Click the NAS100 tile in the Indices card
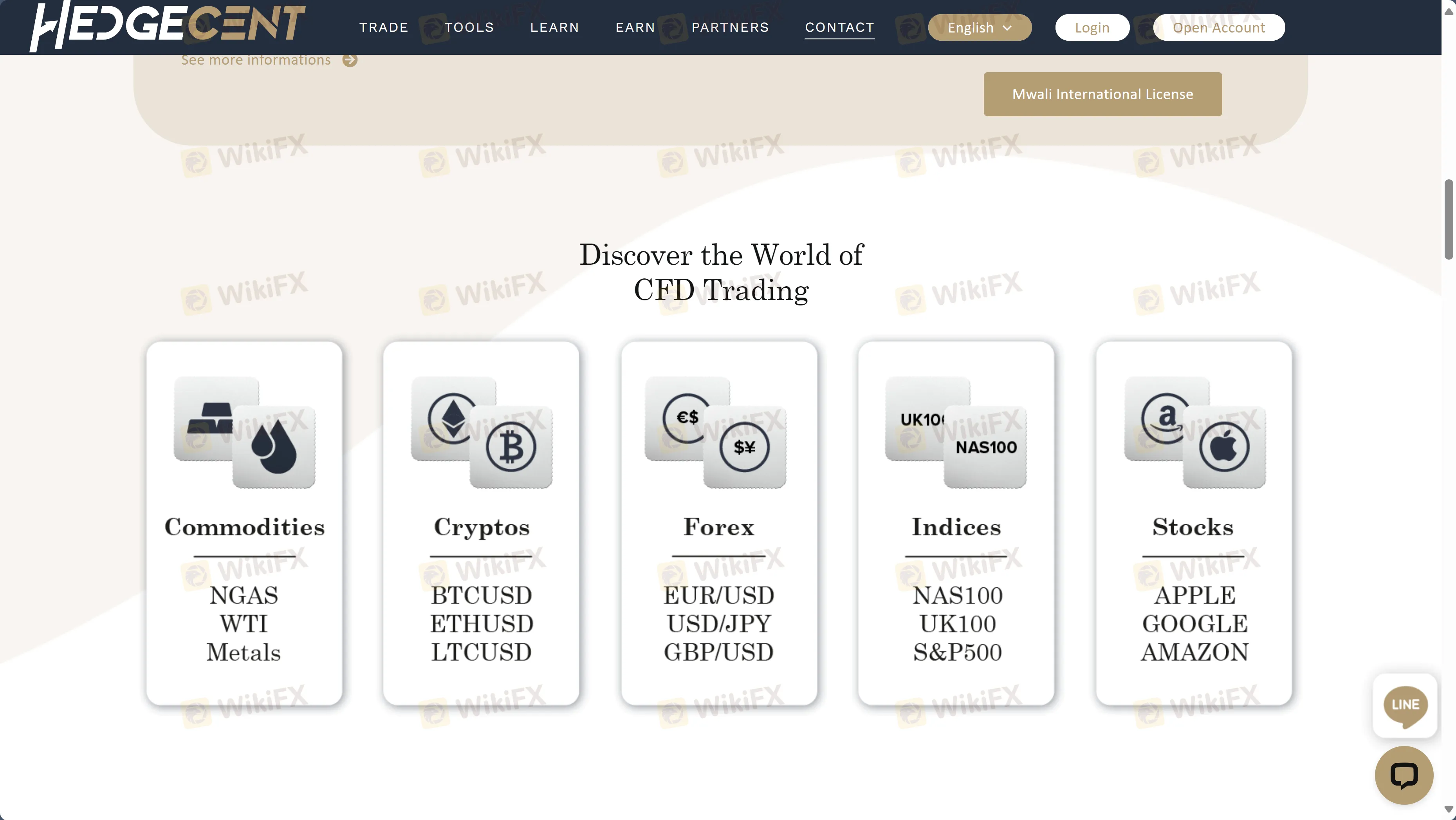The width and height of the screenshot is (1456, 820). [x=986, y=447]
